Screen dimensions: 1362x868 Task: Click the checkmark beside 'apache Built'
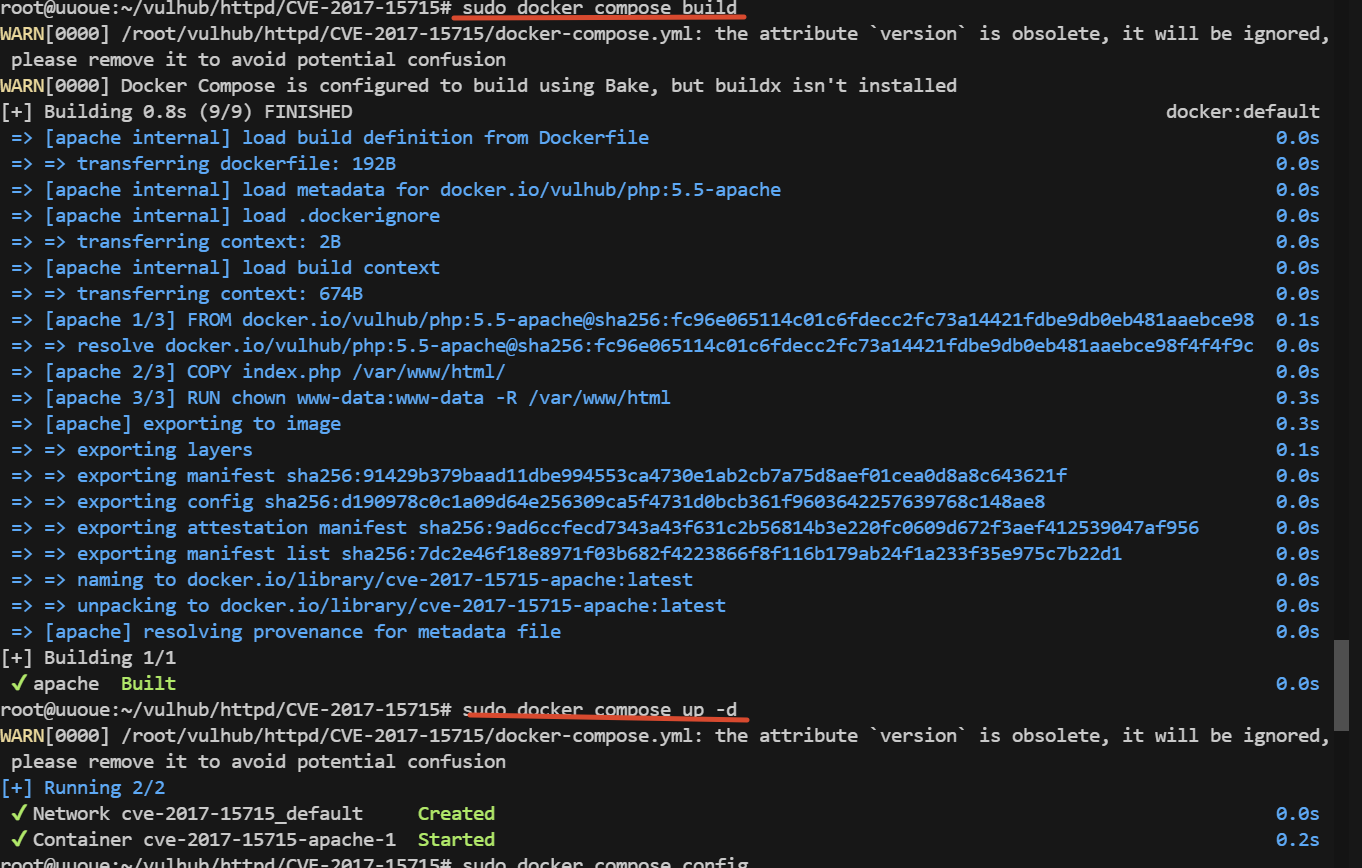tap(18, 684)
